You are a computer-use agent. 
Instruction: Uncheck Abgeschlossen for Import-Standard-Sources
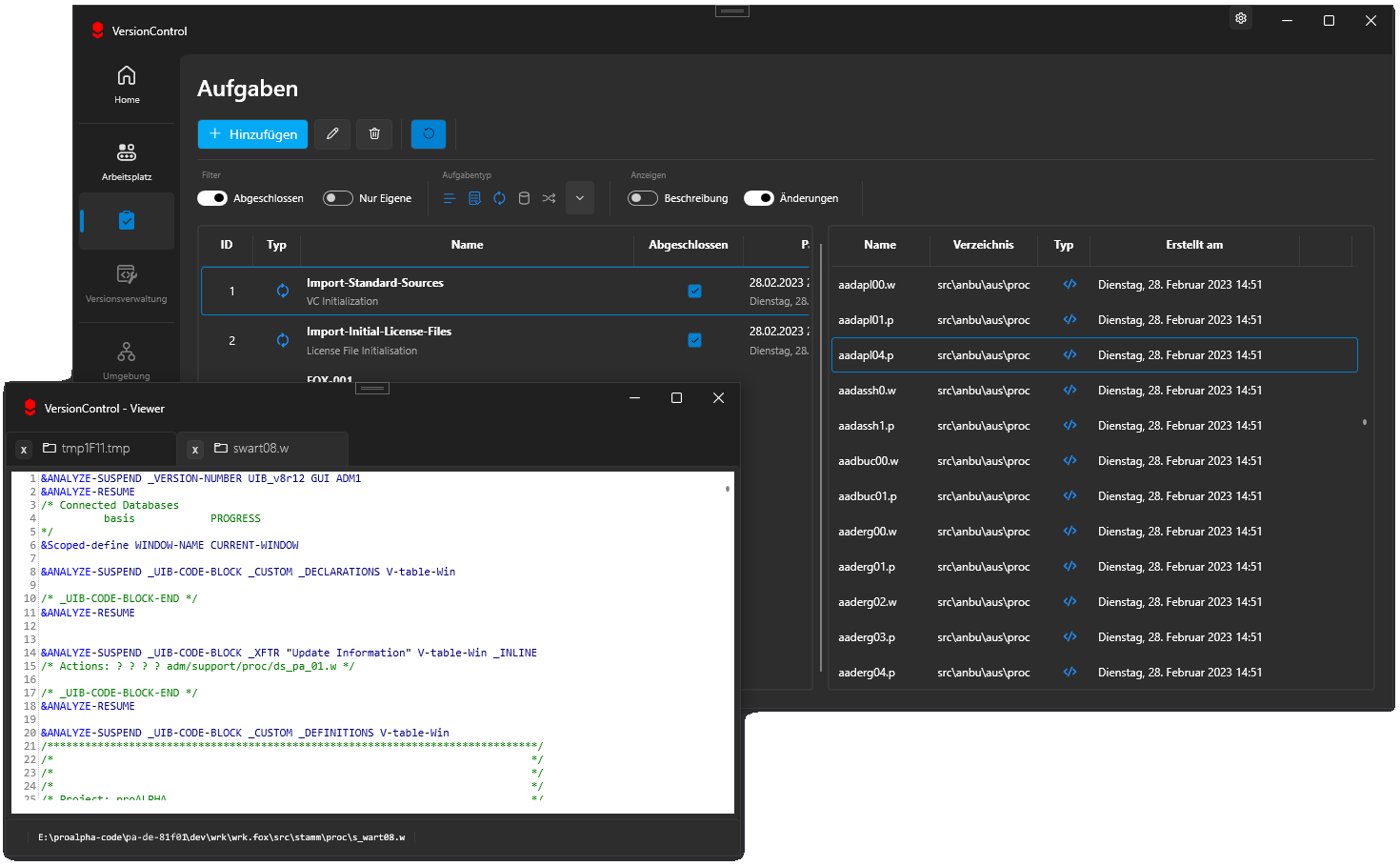[694, 291]
